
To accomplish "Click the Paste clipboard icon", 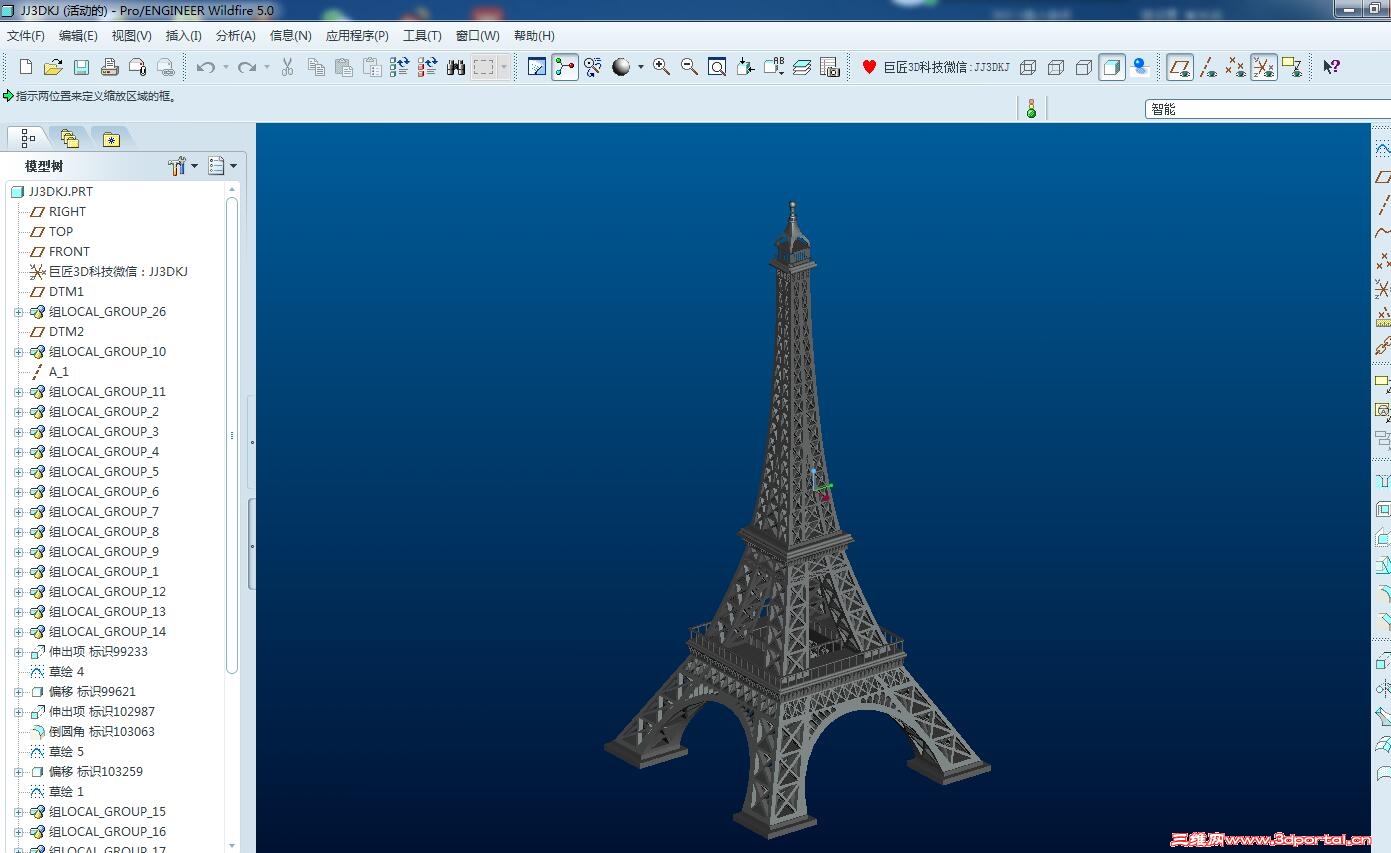I will point(344,67).
